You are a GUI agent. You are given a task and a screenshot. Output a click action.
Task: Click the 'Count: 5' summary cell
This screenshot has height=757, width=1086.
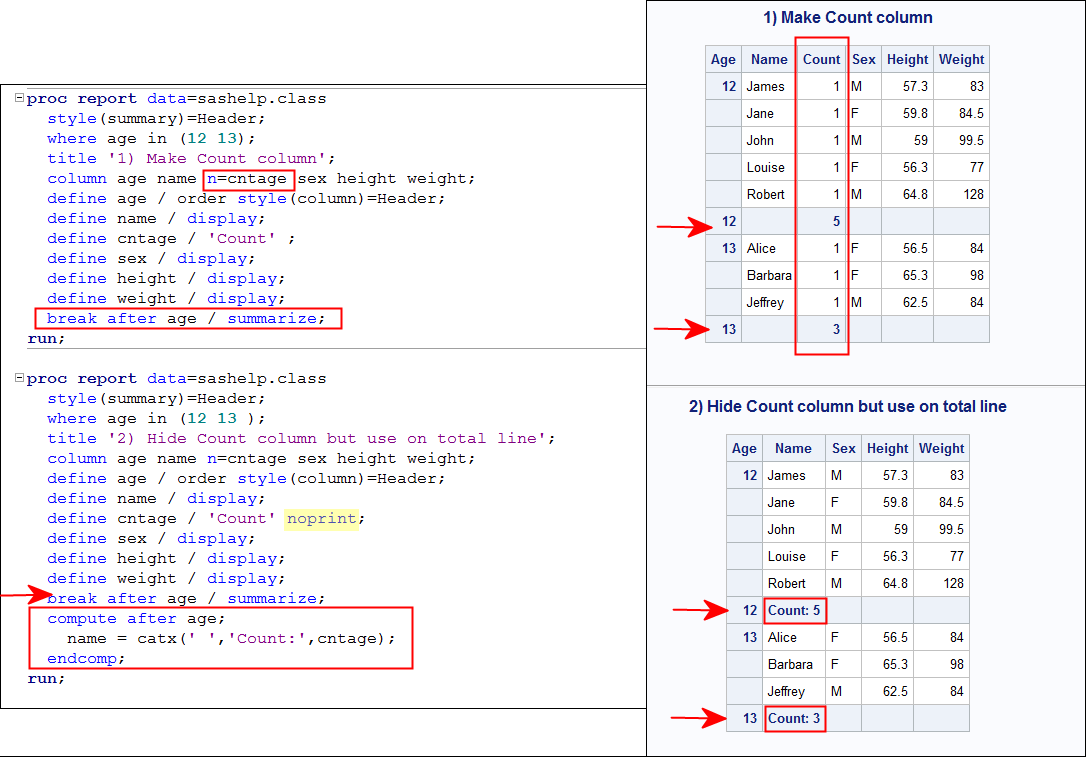click(794, 610)
